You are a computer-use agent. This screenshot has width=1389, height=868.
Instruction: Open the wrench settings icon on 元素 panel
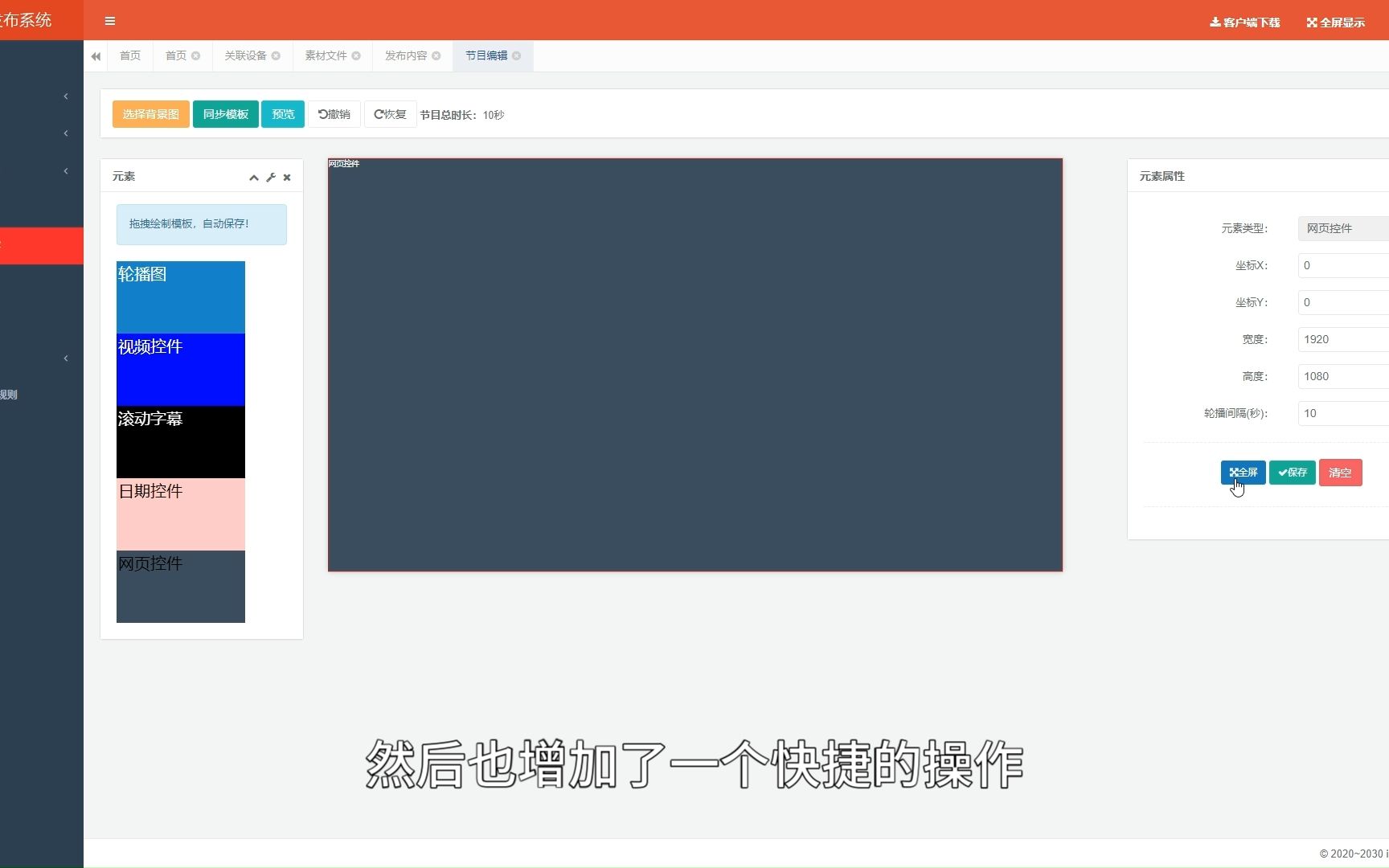(x=270, y=177)
